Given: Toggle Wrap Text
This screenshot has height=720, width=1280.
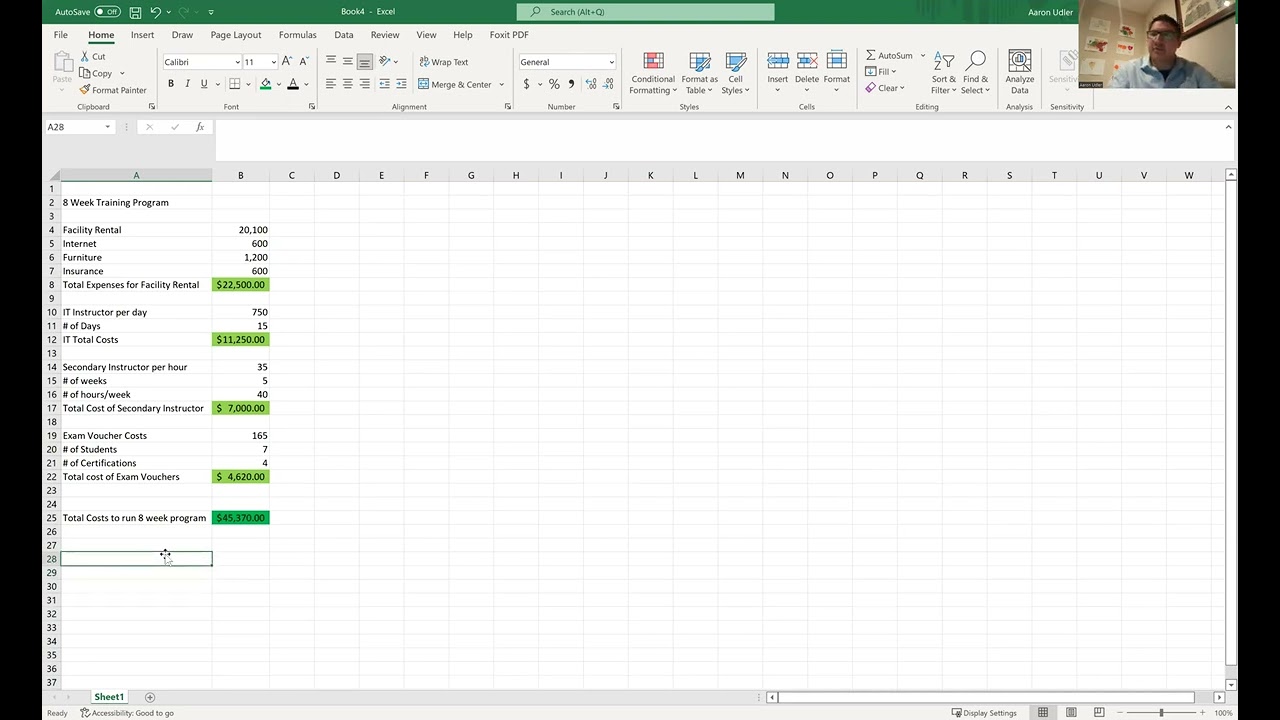Looking at the screenshot, I should [444, 62].
